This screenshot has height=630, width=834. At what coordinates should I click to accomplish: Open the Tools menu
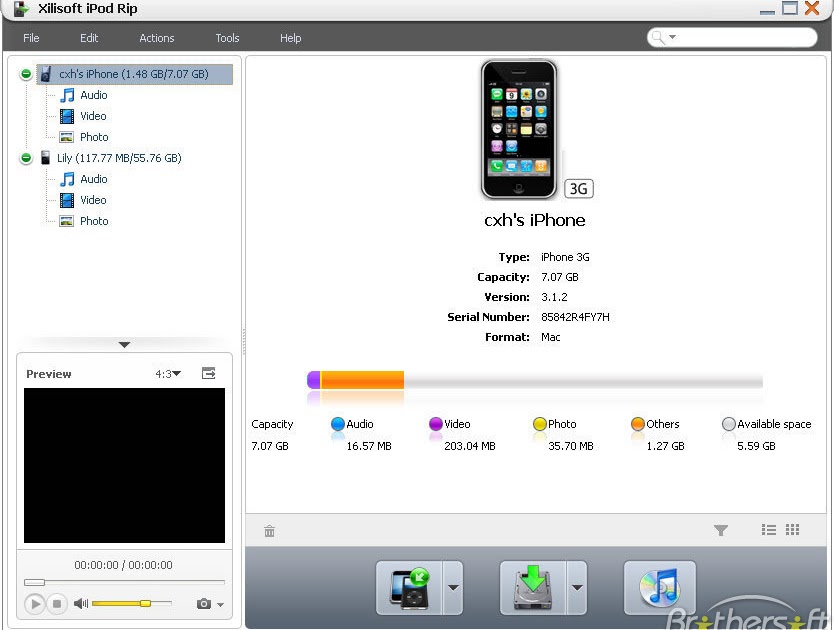[x=227, y=38]
